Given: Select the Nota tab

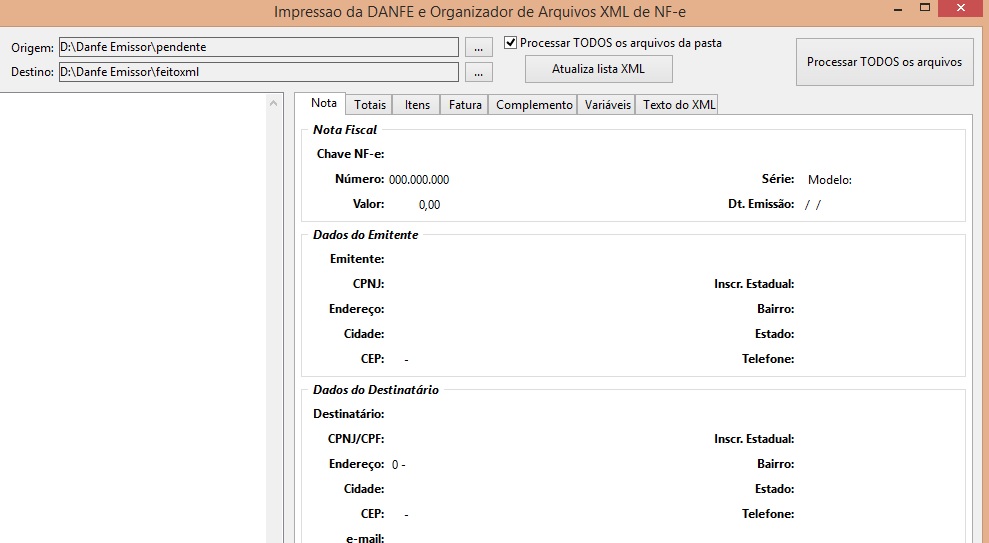Looking at the screenshot, I should (x=323, y=104).
